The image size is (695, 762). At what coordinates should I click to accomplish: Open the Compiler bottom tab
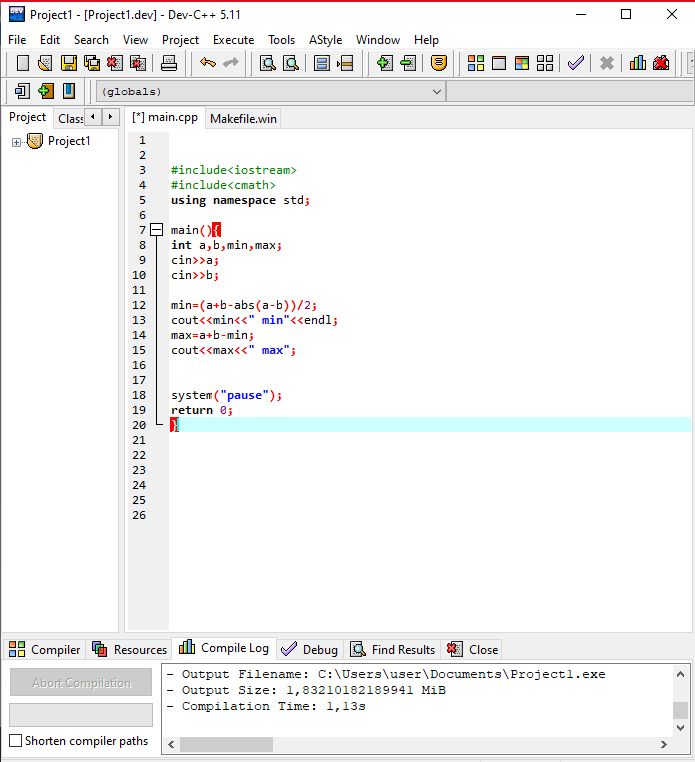point(45,650)
